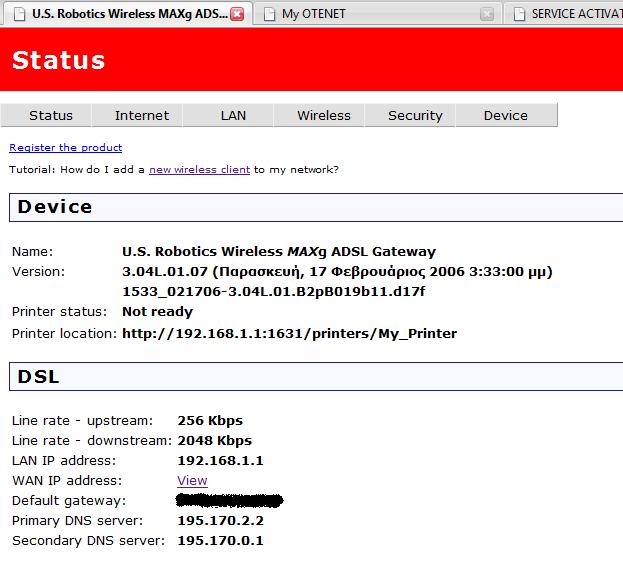Click the device name U.S. Robotics Wireless MAXg ADSL Gateway
623x567 pixels.
pos(279,252)
